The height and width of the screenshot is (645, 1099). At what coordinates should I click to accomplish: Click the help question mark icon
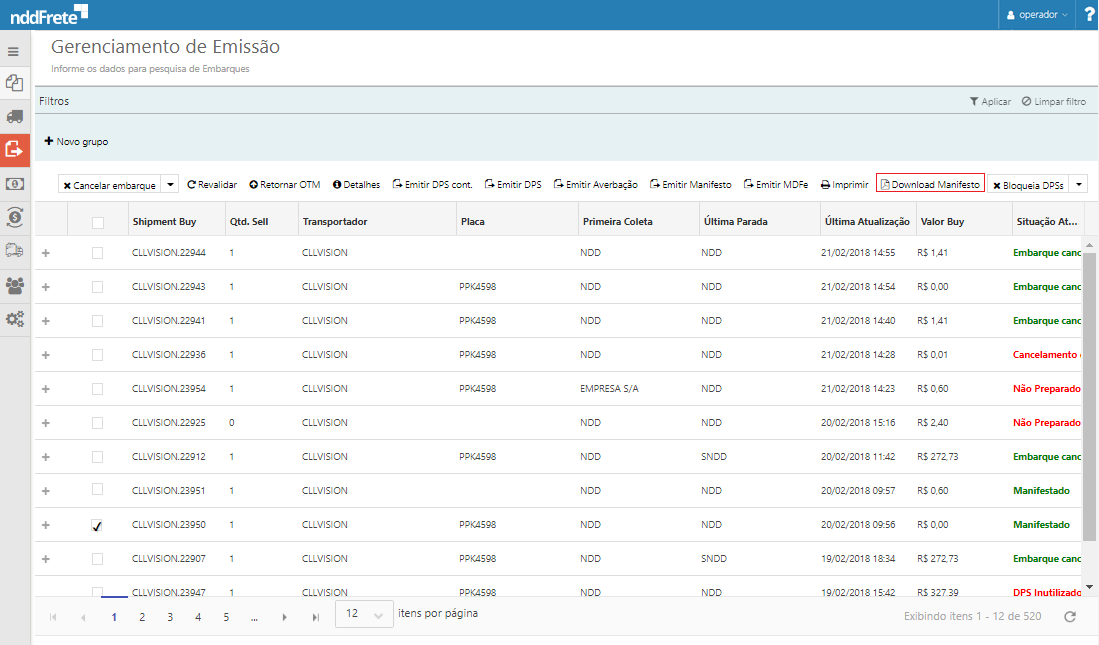[x=1089, y=15]
